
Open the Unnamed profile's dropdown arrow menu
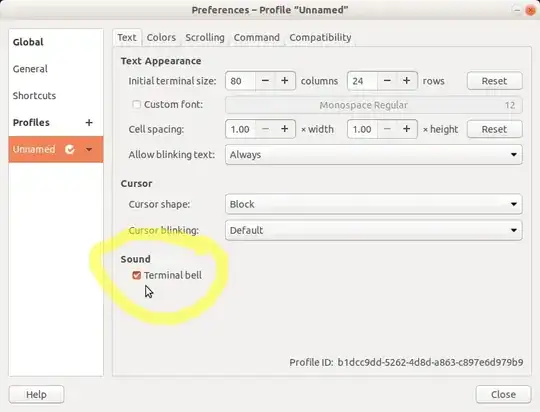click(89, 150)
